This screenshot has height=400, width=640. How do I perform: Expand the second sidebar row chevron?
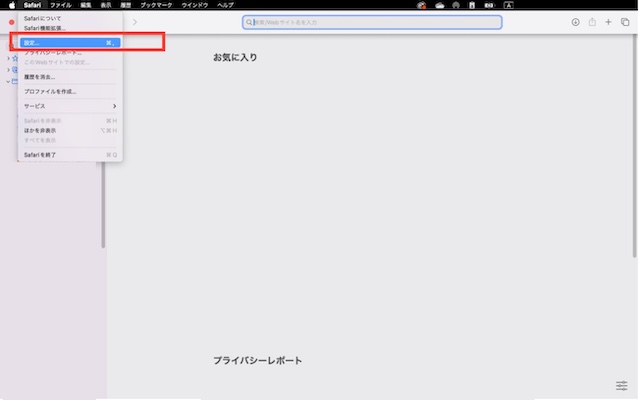point(8,70)
